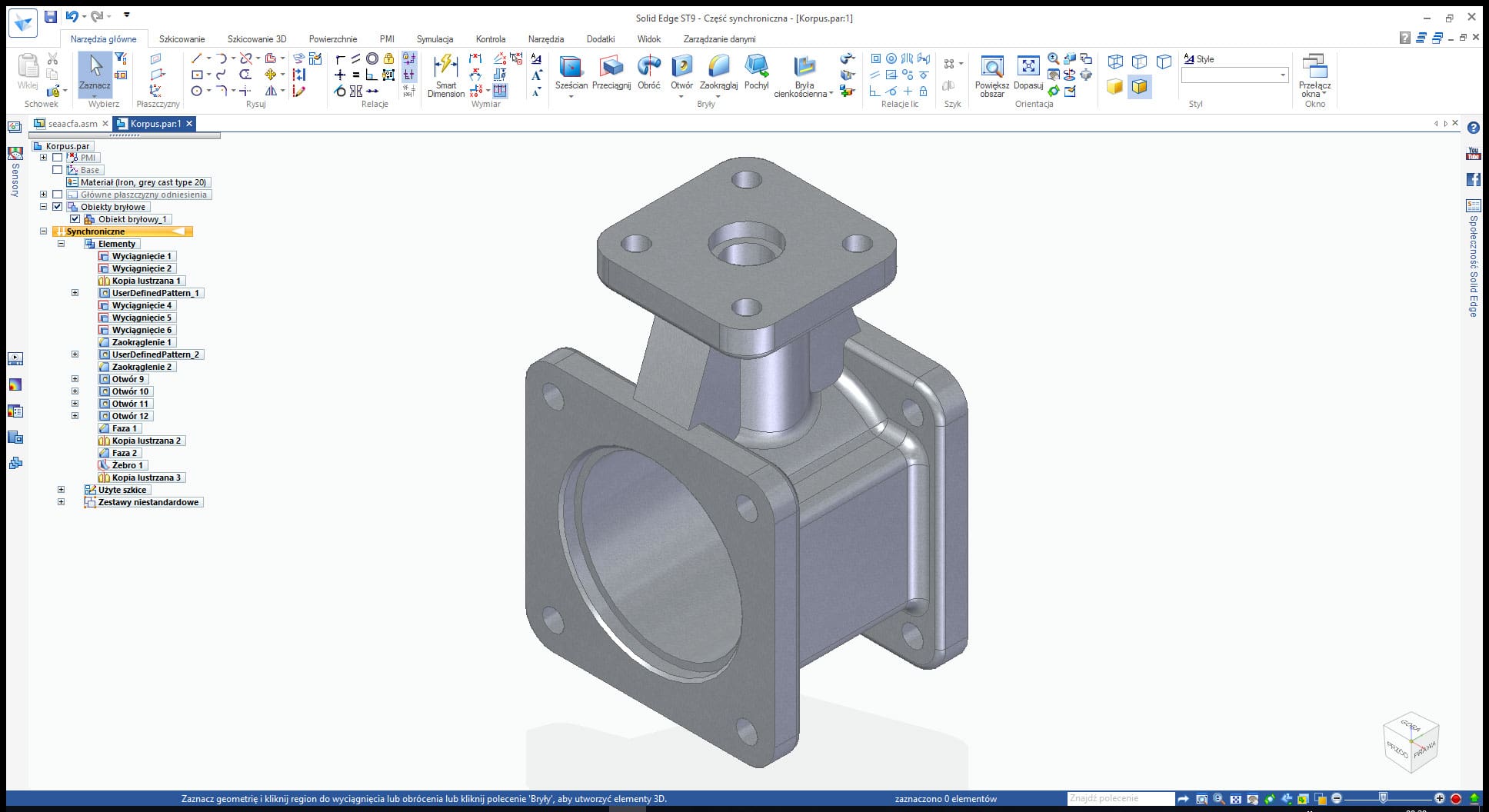Click the Znajdź polecenie search field

coord(1120,799)
